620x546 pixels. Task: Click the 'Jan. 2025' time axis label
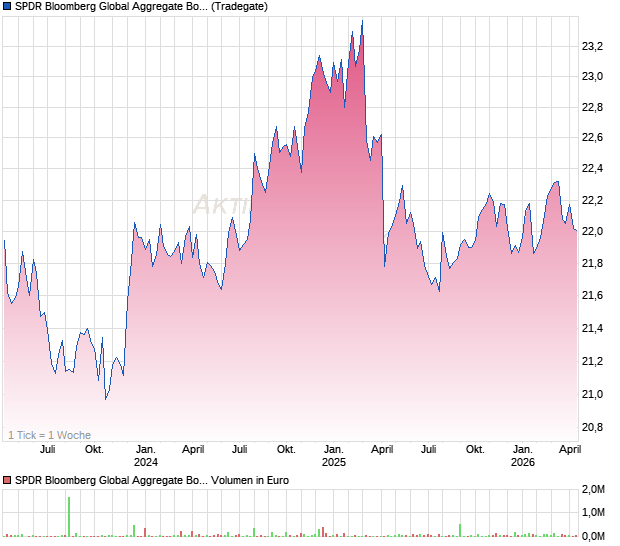point(334,455)
